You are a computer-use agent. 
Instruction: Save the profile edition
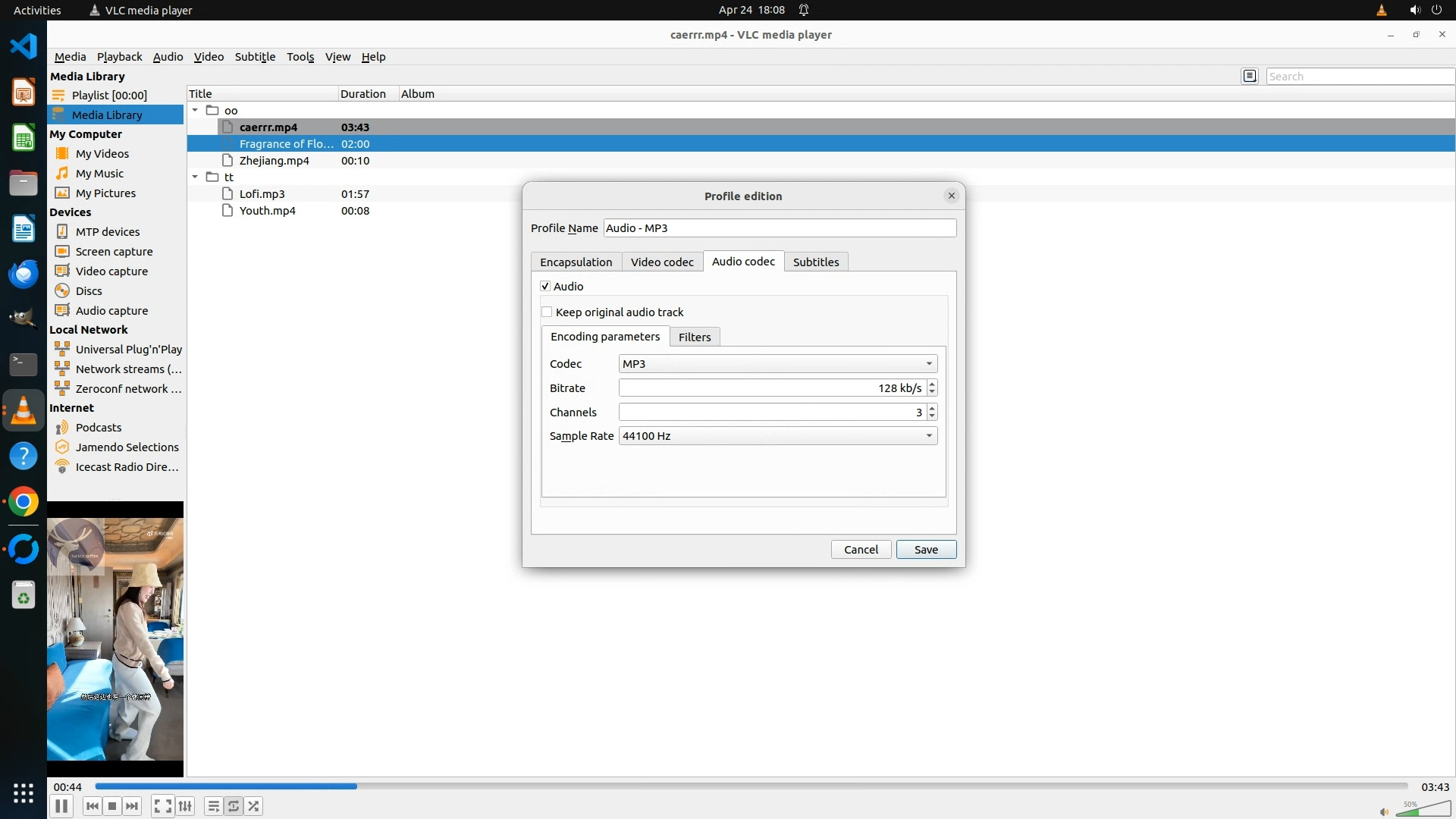[925, 550]
